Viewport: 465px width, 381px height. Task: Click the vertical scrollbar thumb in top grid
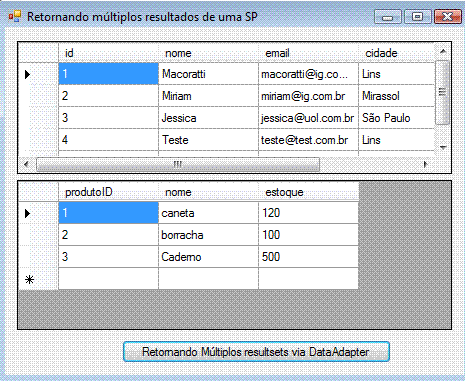443,92
